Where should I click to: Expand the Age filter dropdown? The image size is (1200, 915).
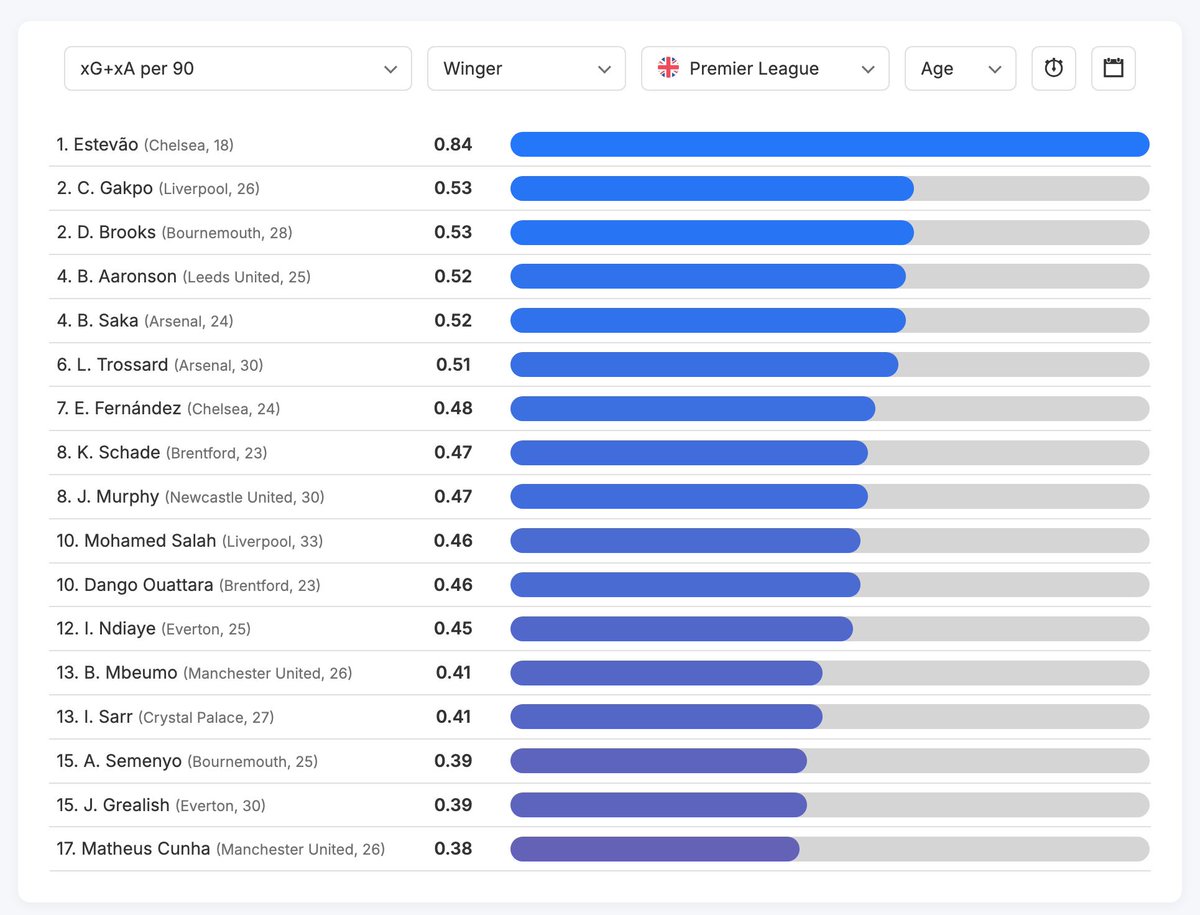[960, 68]
